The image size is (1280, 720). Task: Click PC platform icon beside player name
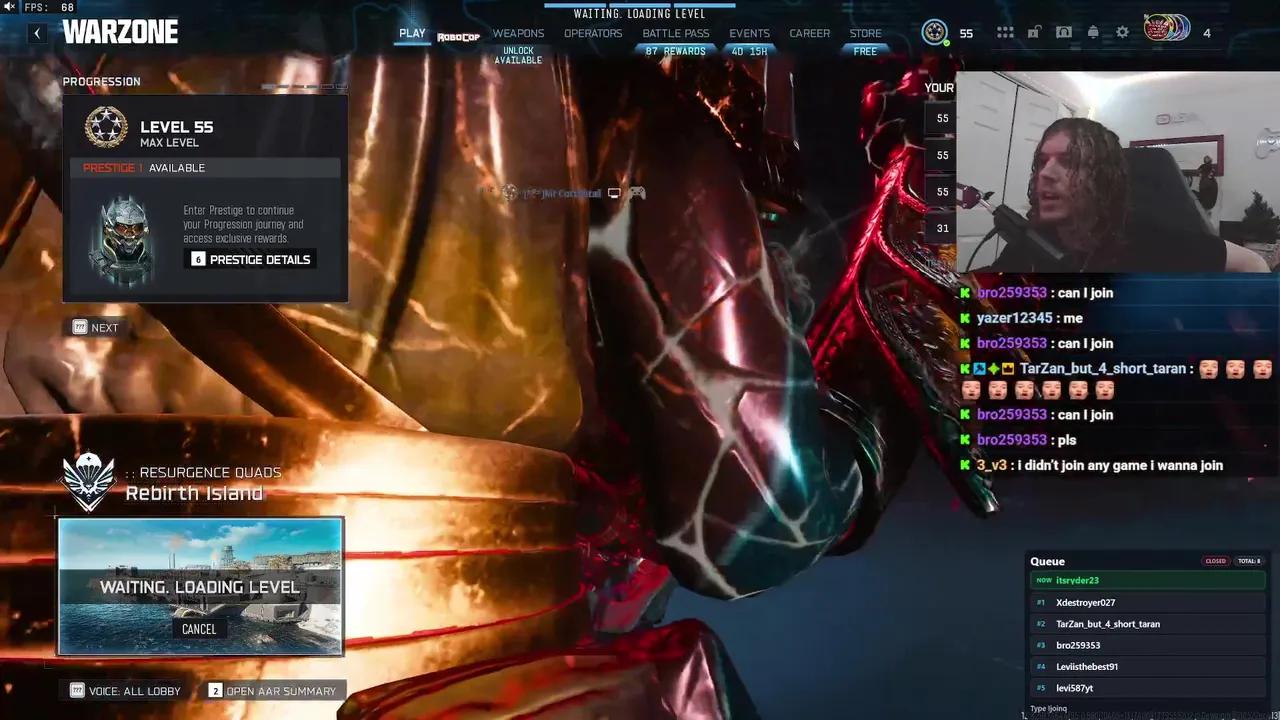(615, 193)
